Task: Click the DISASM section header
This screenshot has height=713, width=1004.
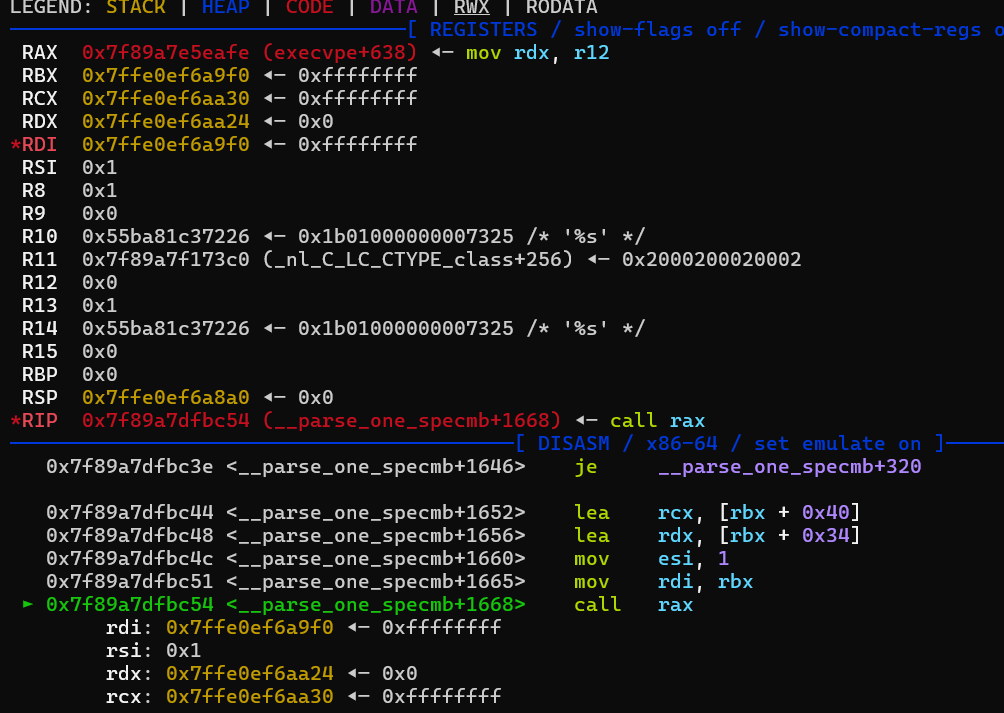Action: pyautogui.click(x=574, y=444)
